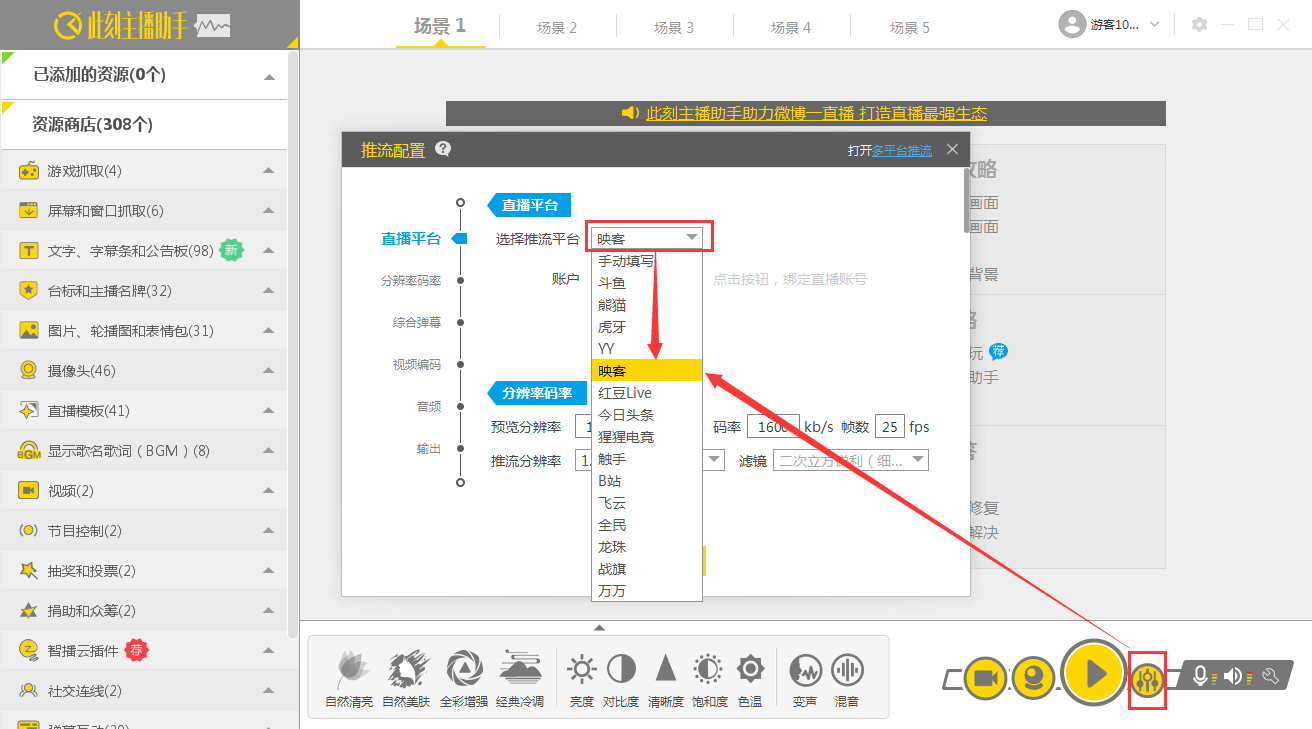Open the 滤镜 filter dropdown

[851, 460]
